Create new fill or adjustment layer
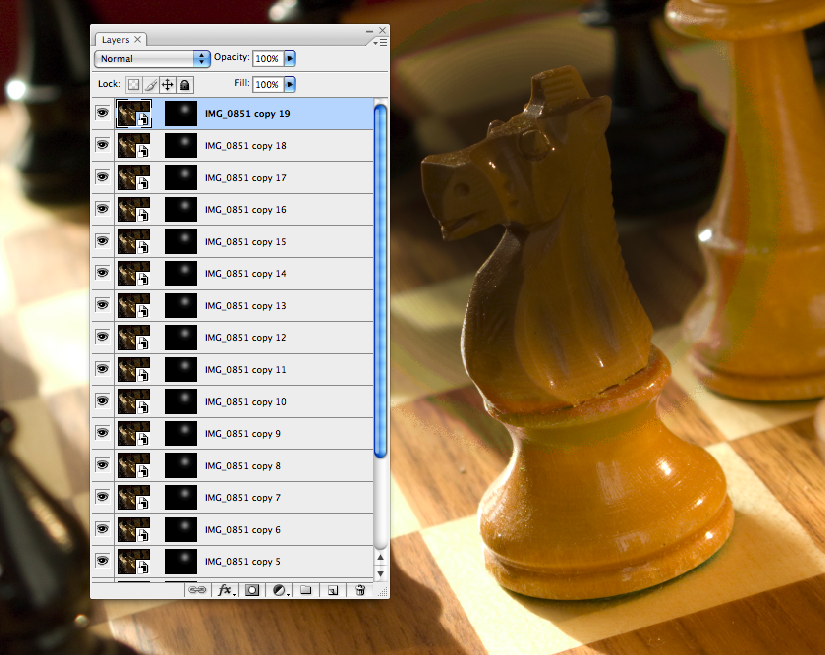Viewport: 825px width, 655px height. pos(280,590)
